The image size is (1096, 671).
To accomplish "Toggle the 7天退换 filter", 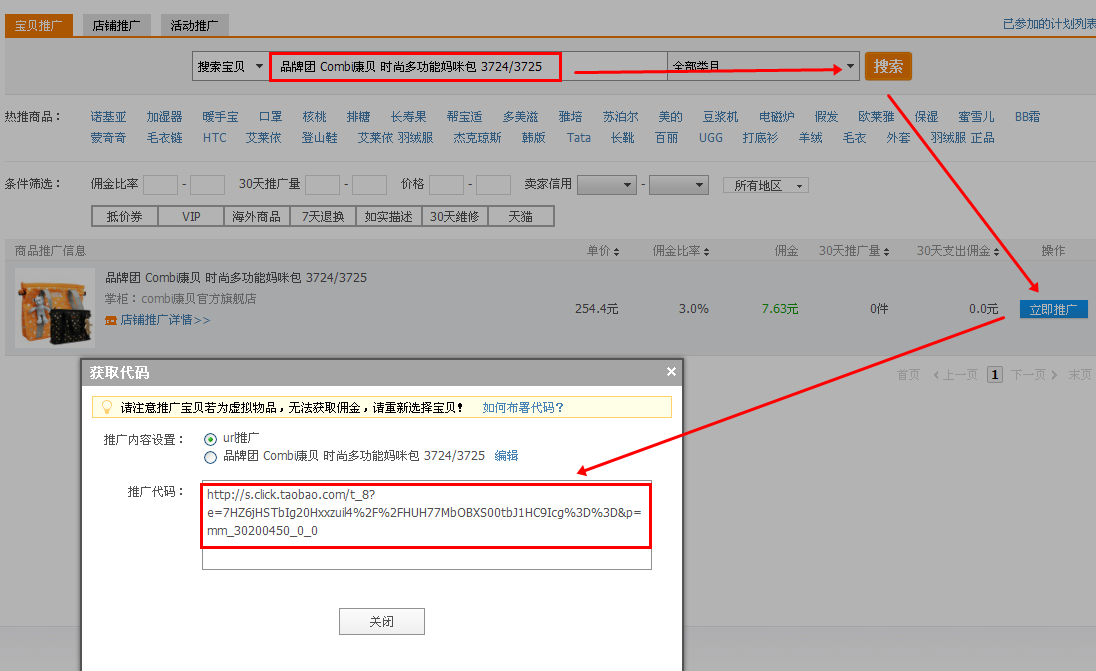I will [x=323, y=217].
